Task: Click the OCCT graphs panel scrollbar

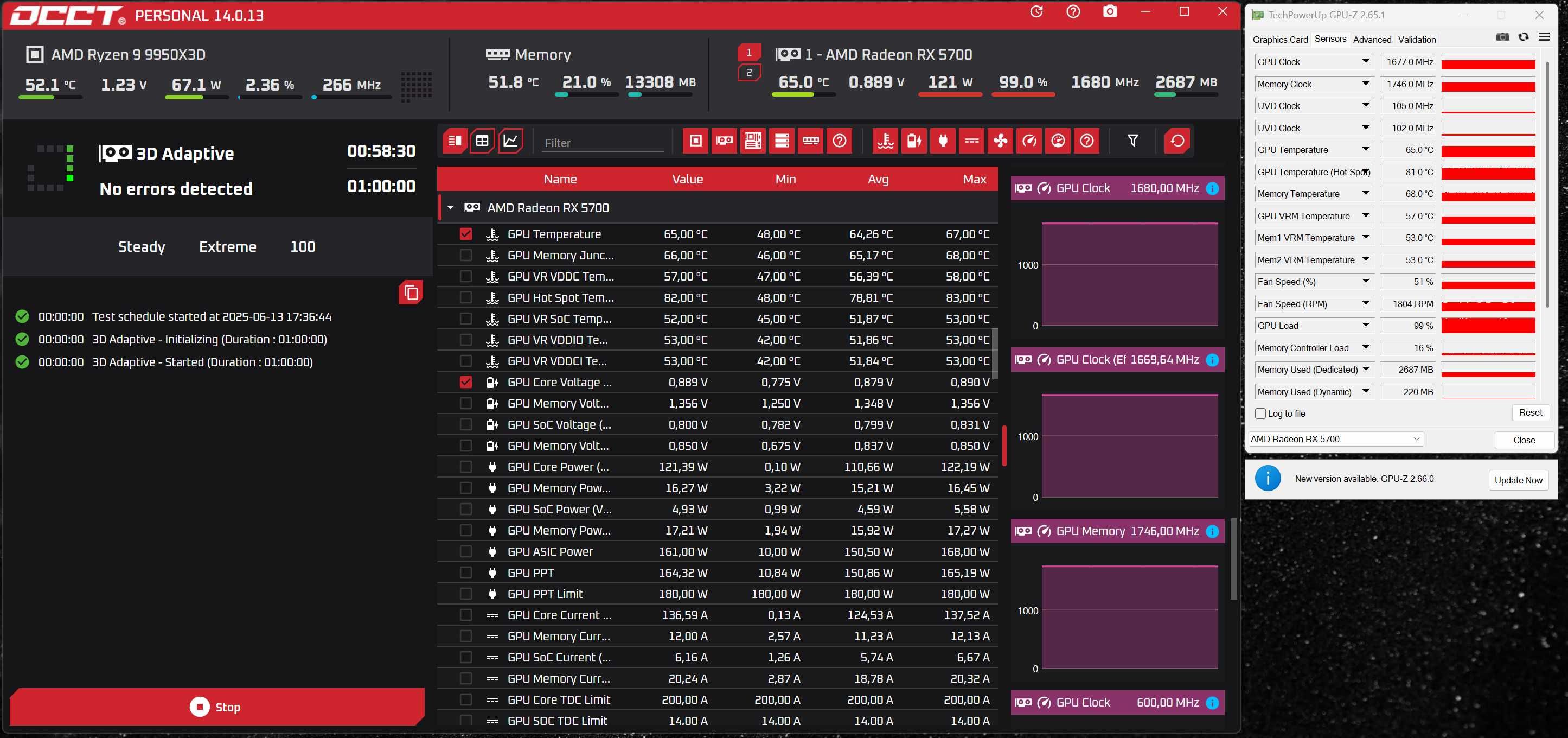Action: (x=1233, y=558)
